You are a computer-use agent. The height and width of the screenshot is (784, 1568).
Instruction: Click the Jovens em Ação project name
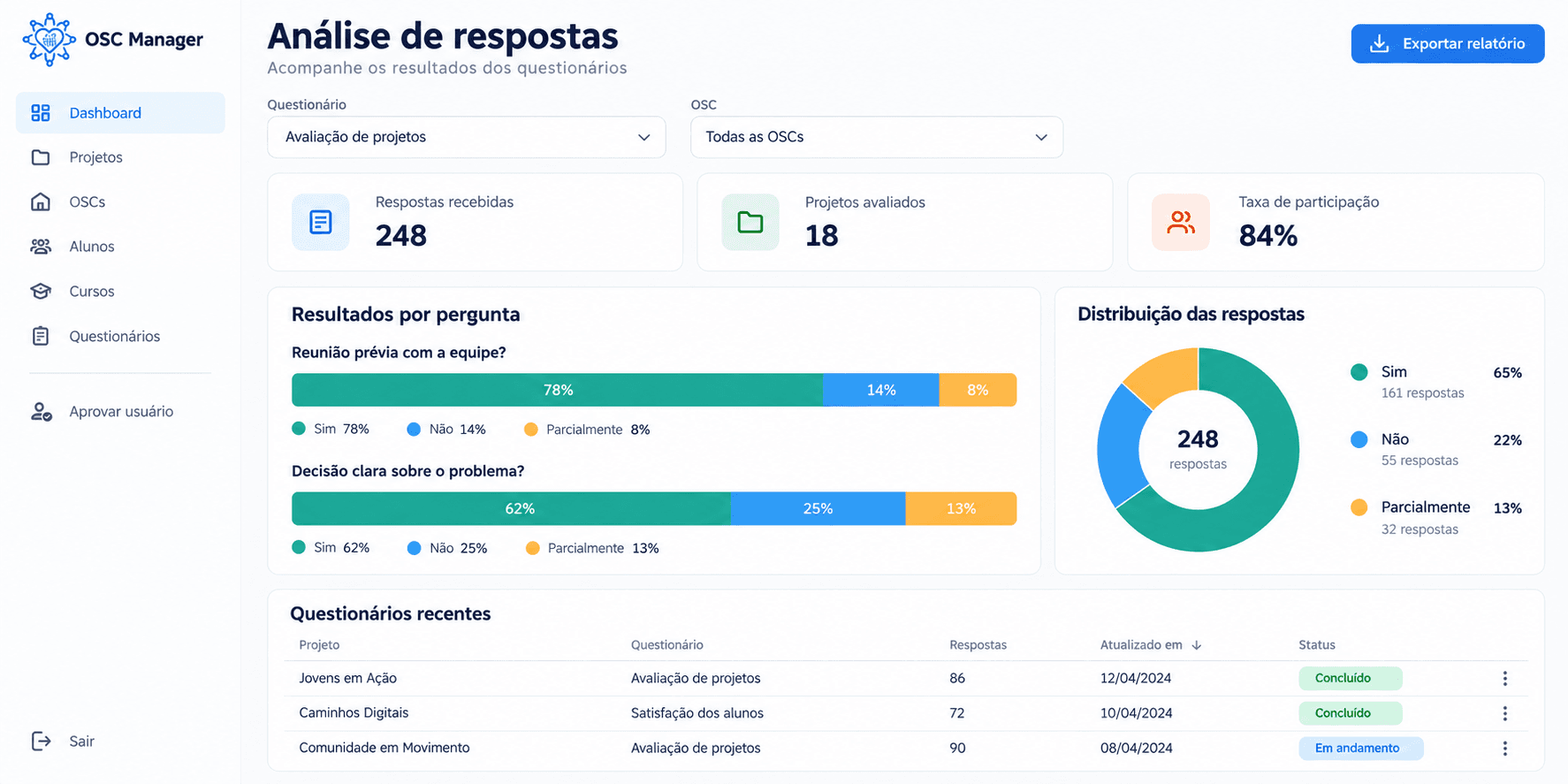[347, 679]
